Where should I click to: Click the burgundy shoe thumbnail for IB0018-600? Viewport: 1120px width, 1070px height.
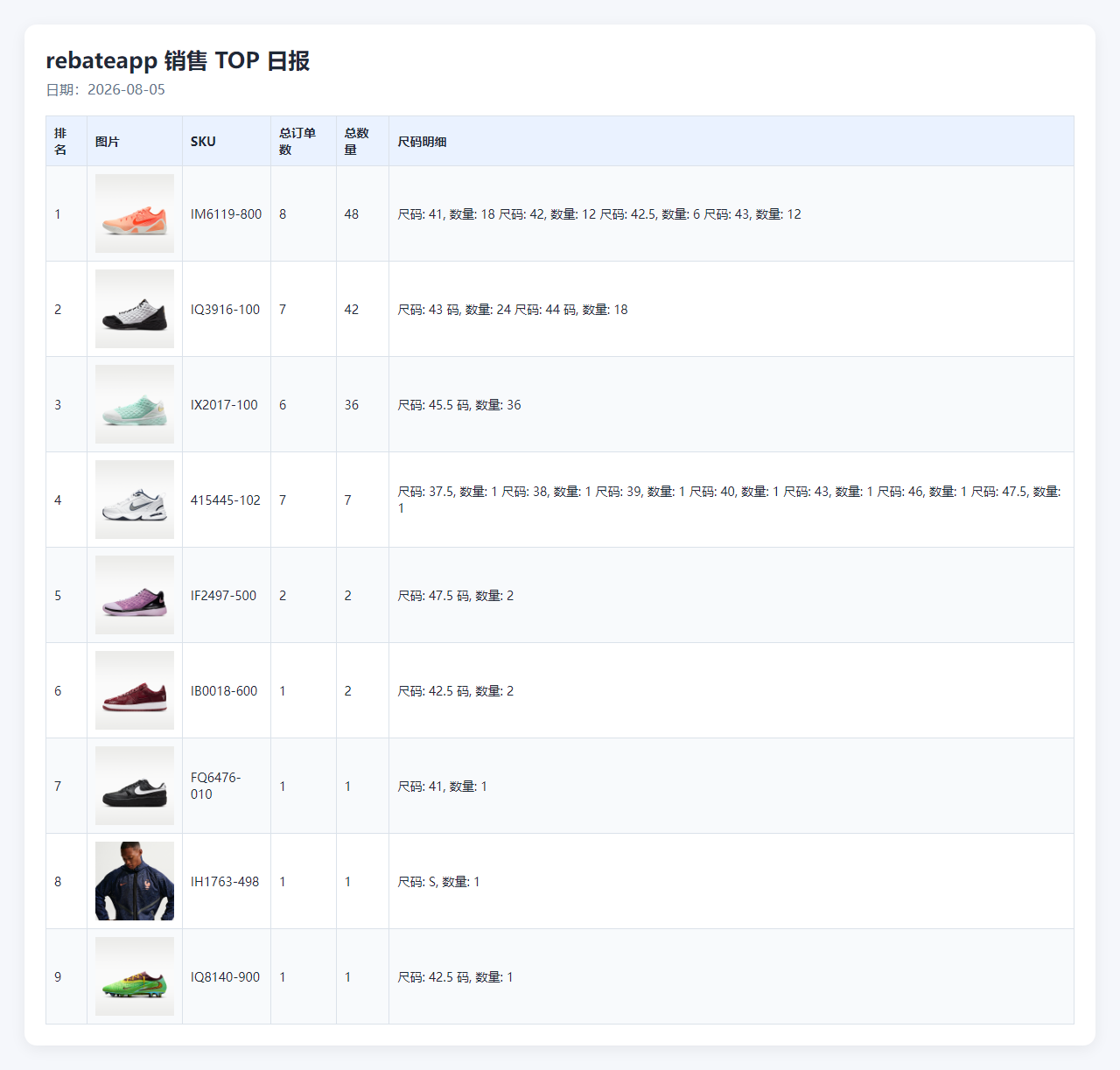click(135, 690)
